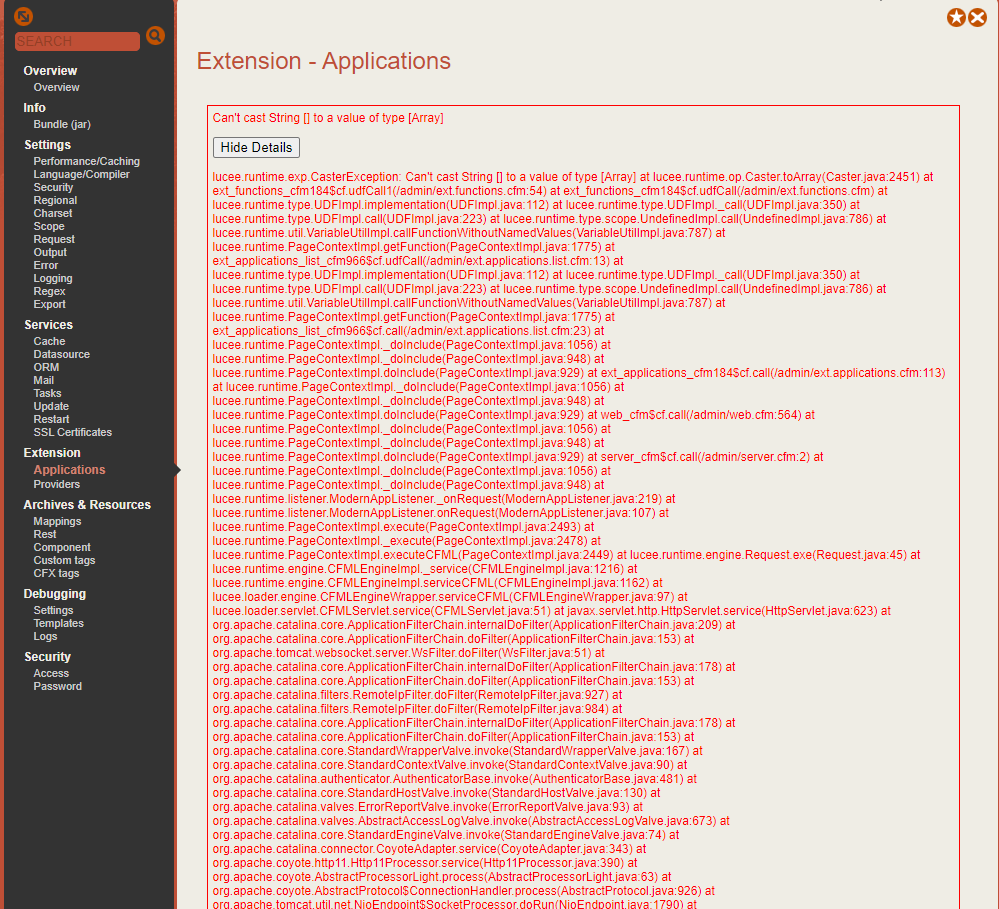Open Access under Security
999x909 pixels.
(x=51, y=673)
